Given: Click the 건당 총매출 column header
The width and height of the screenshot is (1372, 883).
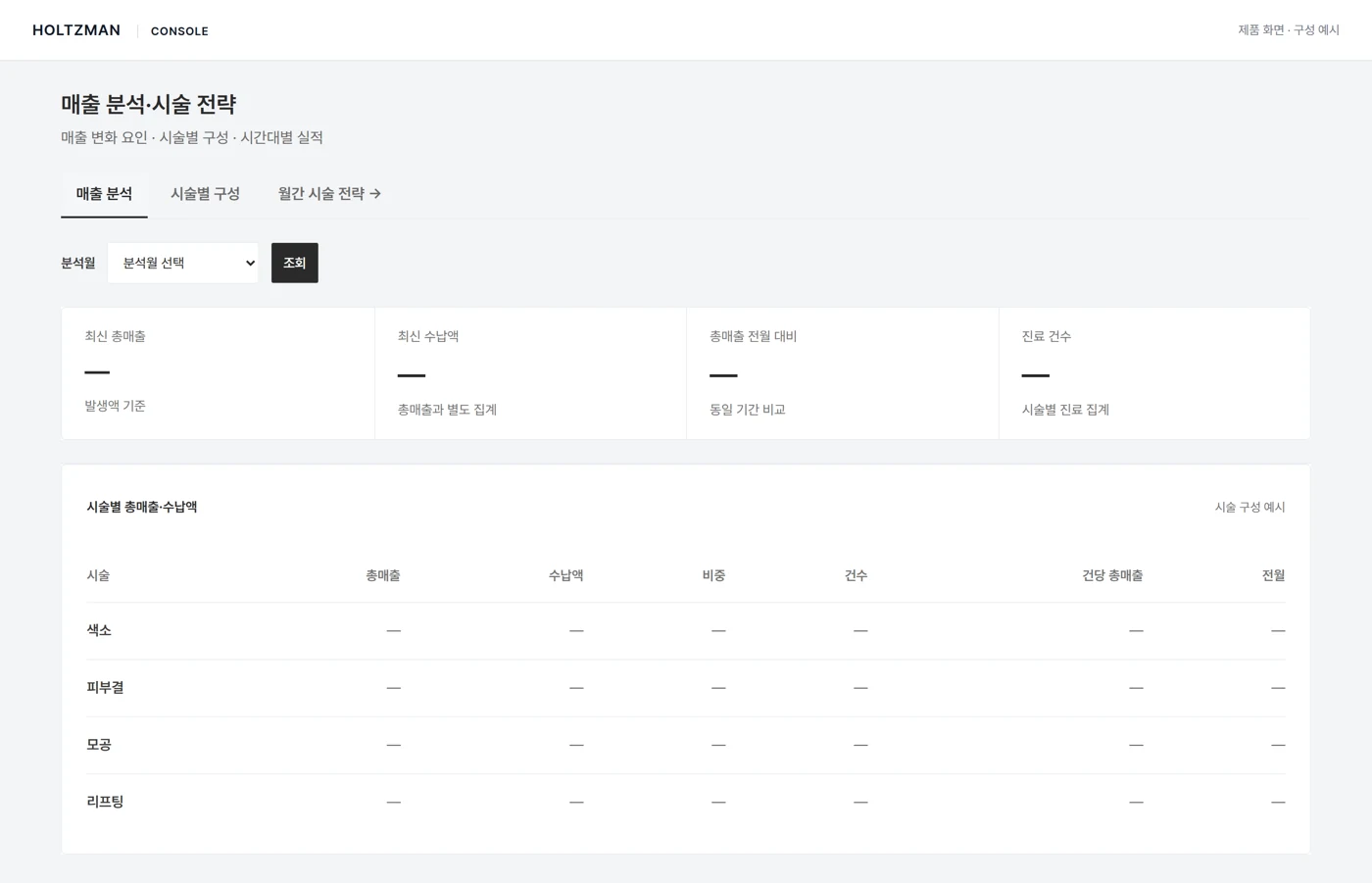Looking at the screenshot, I should click(x=1112, y=575).
